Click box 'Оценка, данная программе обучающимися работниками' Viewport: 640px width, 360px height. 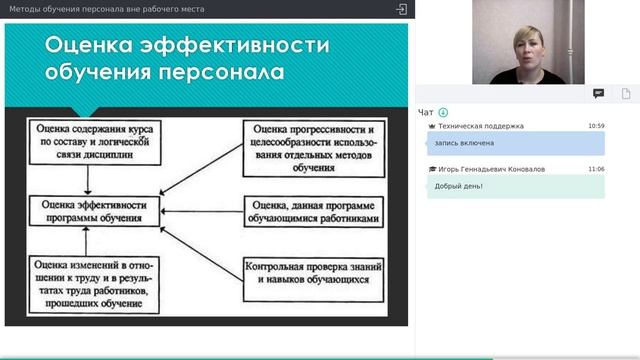(313, 211)
